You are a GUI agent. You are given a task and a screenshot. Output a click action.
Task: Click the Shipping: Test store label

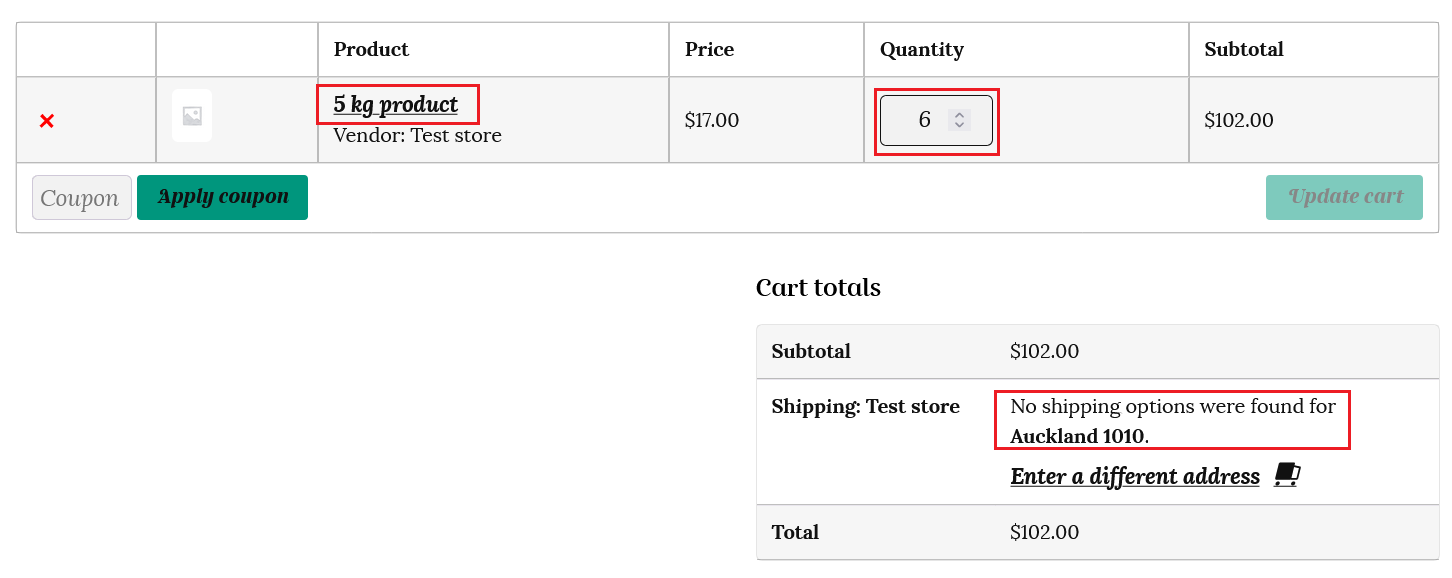click(865, 407)
